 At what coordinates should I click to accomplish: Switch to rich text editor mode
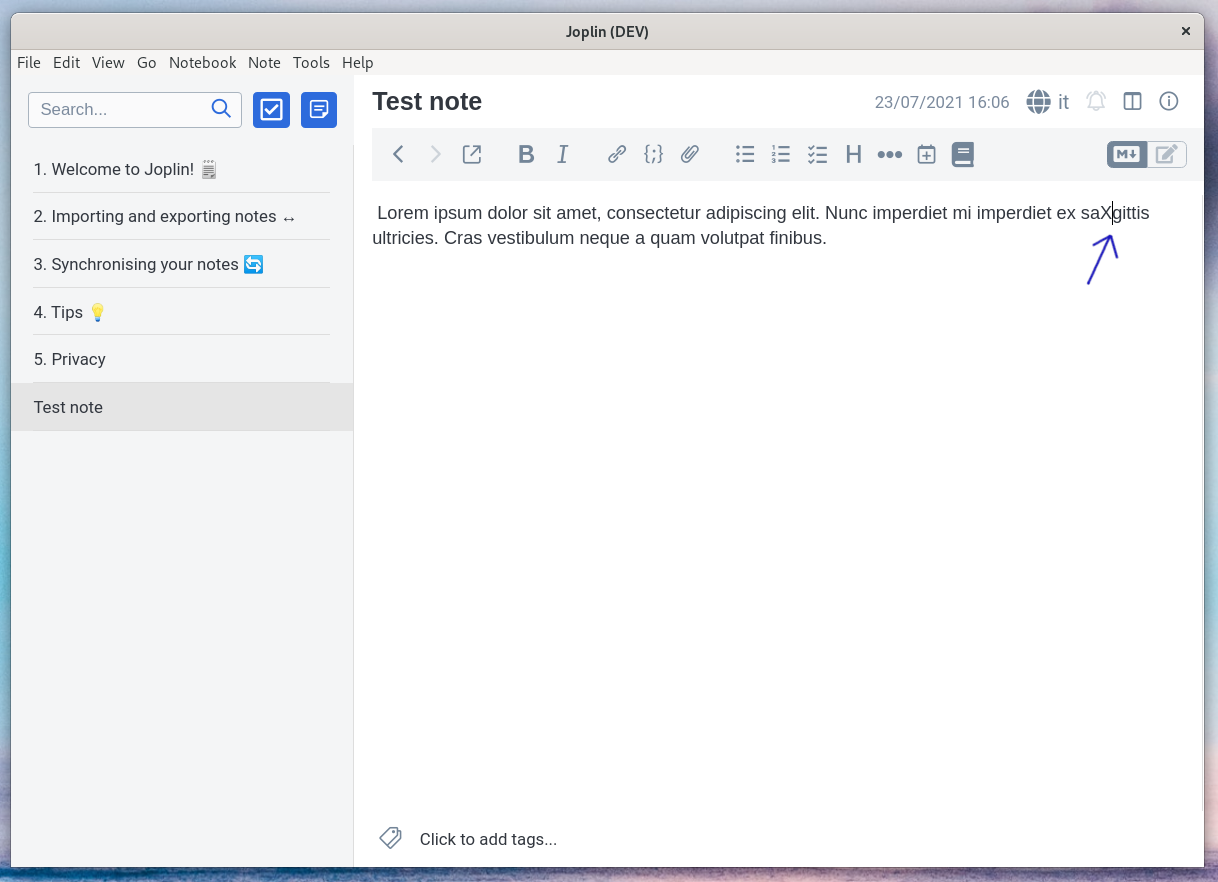1167,154
